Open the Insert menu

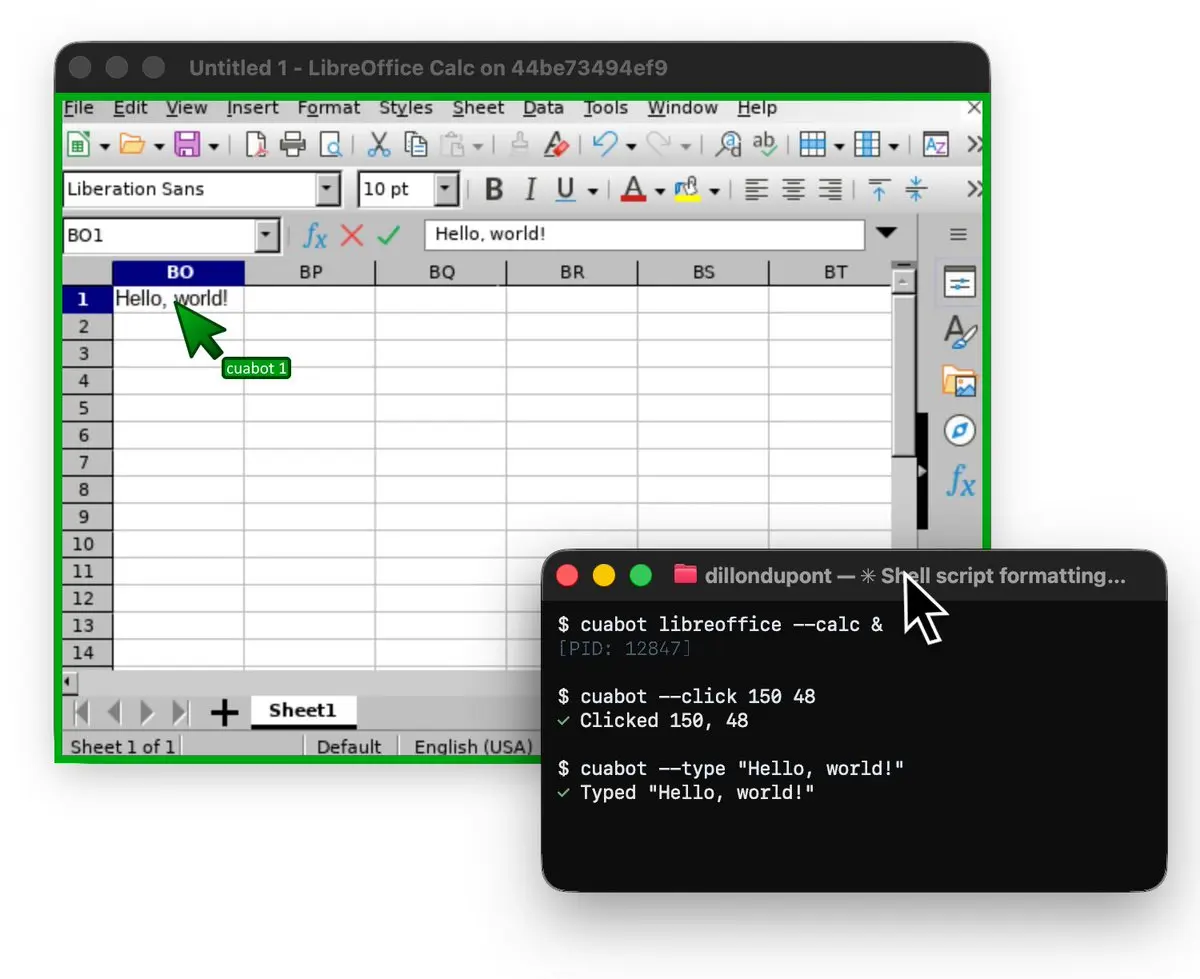(x=253, y=108)
